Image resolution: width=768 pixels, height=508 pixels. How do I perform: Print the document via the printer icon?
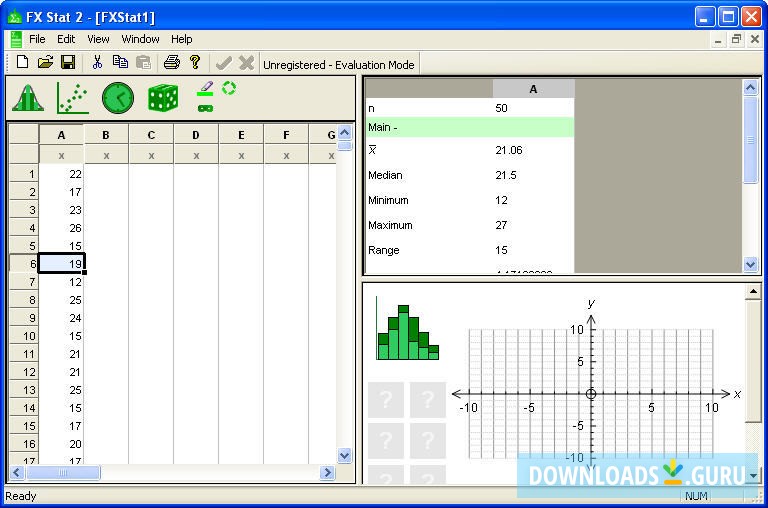pyautogui.click(x=171, y=62)
